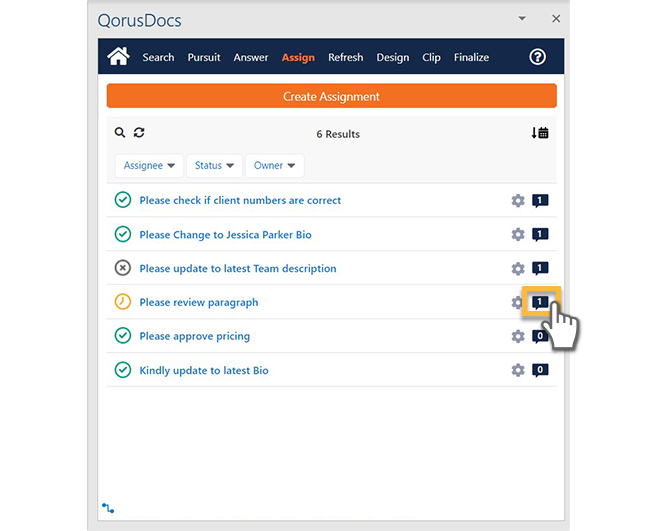This screenshot has width=657, height=531.
Task: Expand the Owner filter dropdown
Action: pyautogui.click(x=274, y=166)
